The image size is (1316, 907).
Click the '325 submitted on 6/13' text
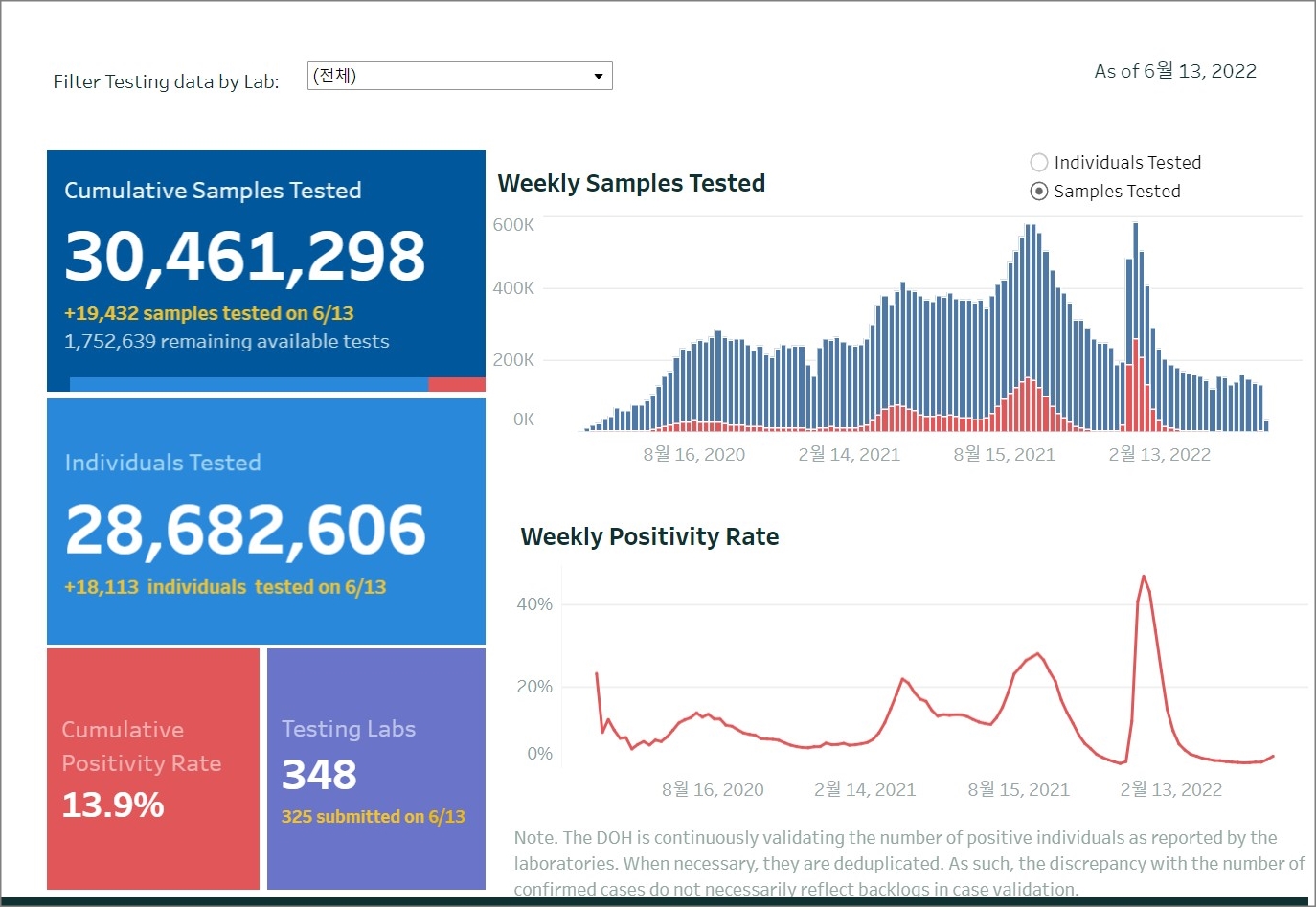point(374,817)
